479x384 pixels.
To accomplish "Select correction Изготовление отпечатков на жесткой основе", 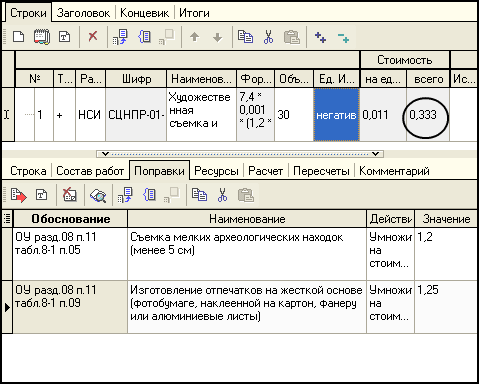I will 247,307.
